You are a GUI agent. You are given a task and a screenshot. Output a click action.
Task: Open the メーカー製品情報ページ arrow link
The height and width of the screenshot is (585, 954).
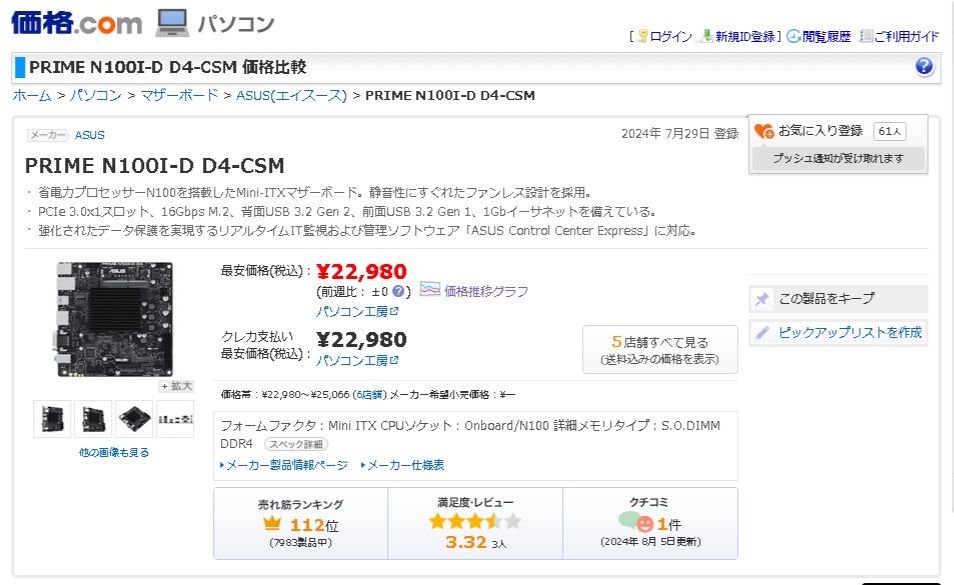tap(284, 465)
